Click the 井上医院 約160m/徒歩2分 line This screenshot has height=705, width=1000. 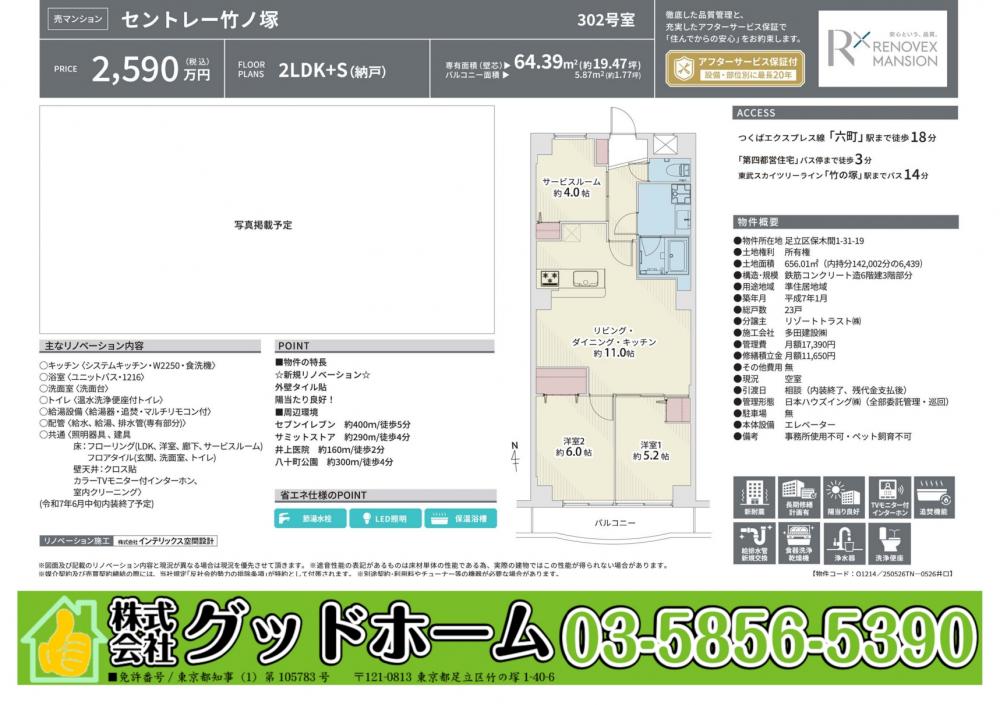[330, 449]
